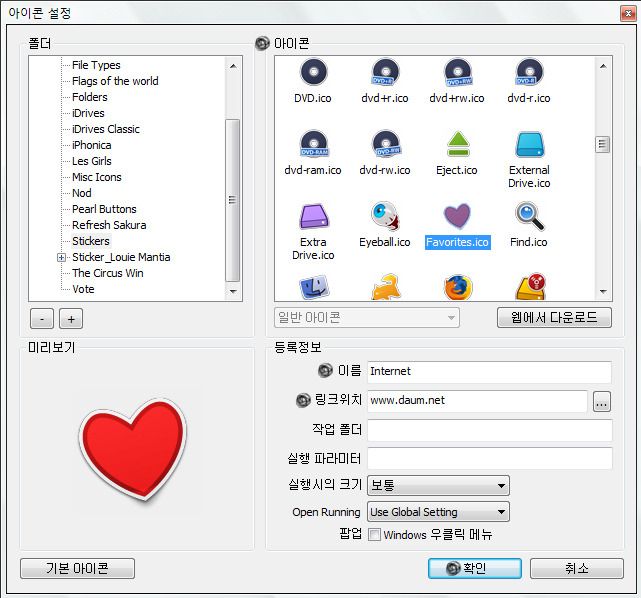Open the 실행시의 크기 dropdown showing 보통

click(438, 485)
